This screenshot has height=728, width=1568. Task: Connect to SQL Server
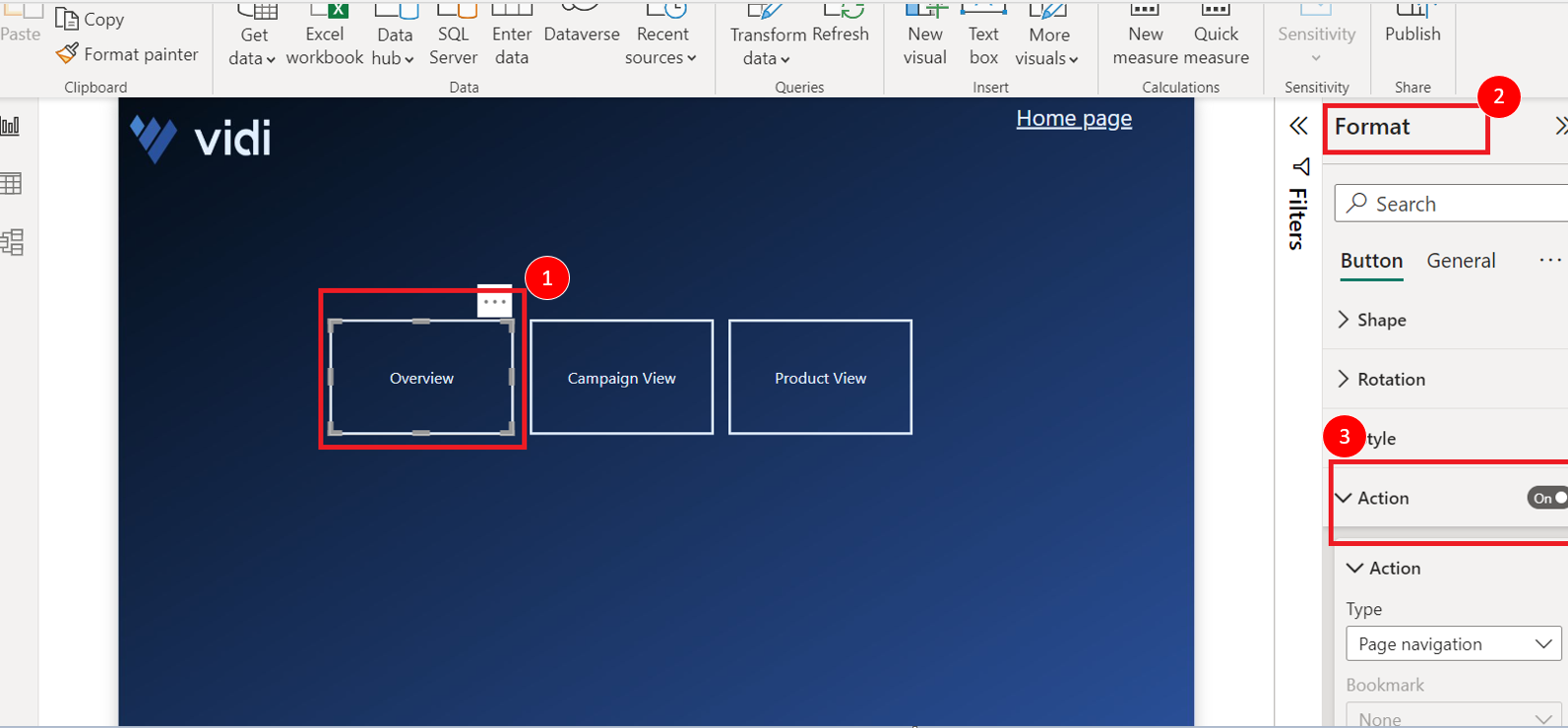pos(453,36)
